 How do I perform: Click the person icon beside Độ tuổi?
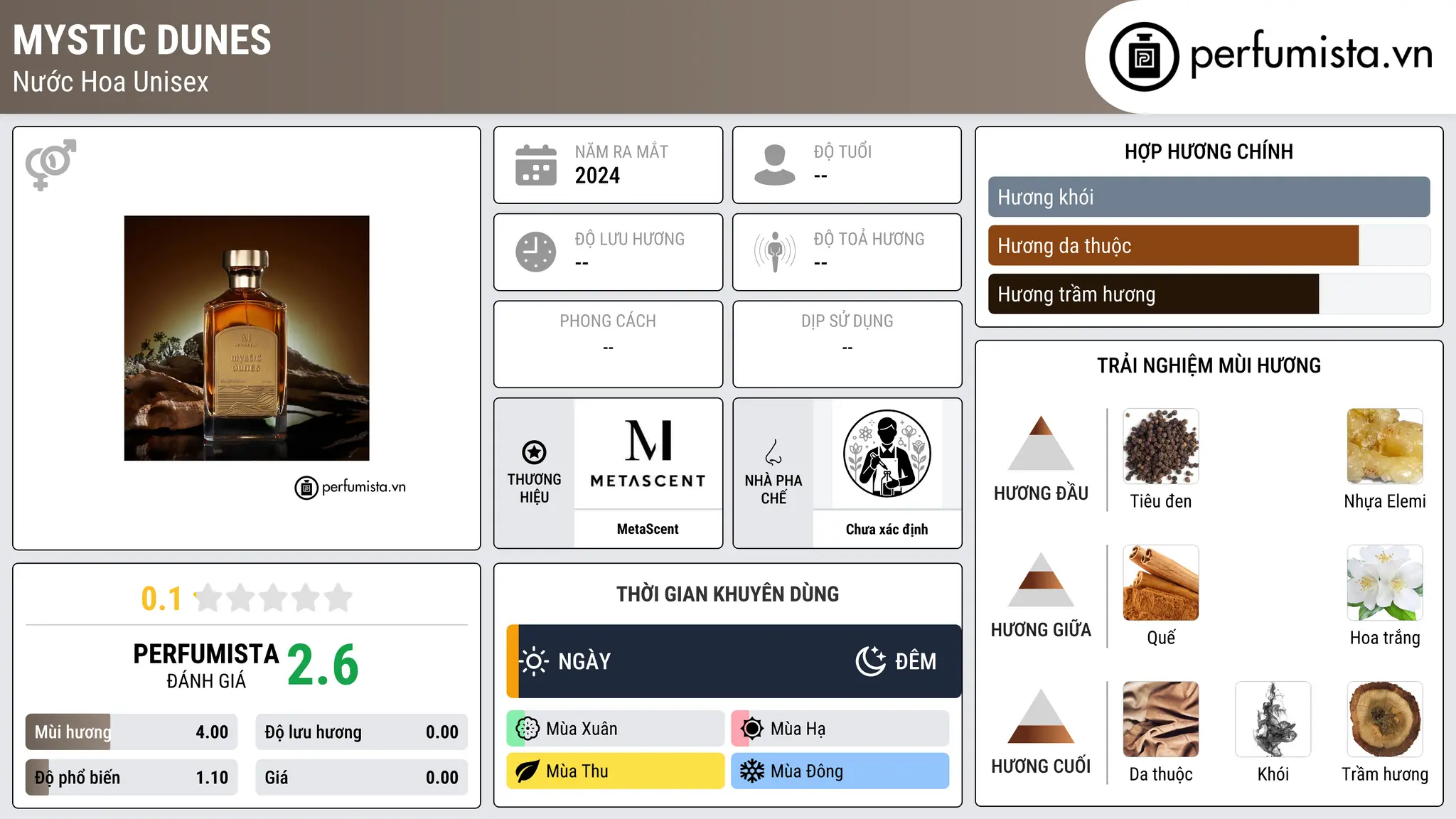774,165
